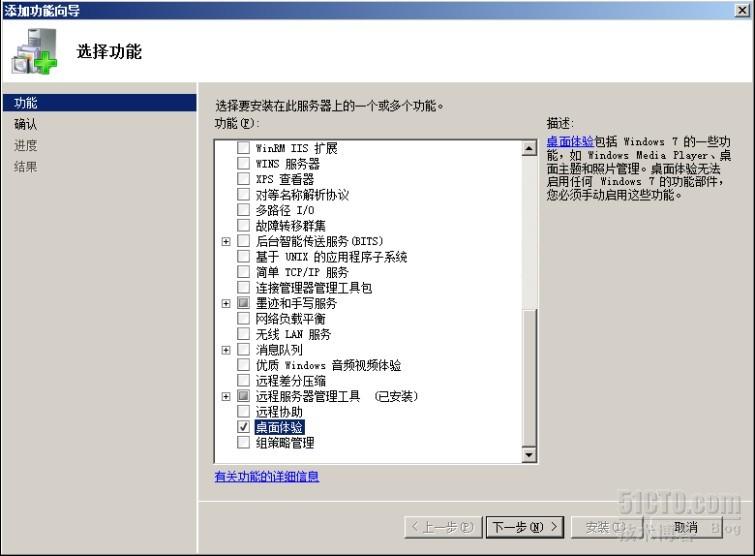Open the 有关功能的详细信息 link
The height and width of the screenshot is (556, 755).
coord(267,476)
